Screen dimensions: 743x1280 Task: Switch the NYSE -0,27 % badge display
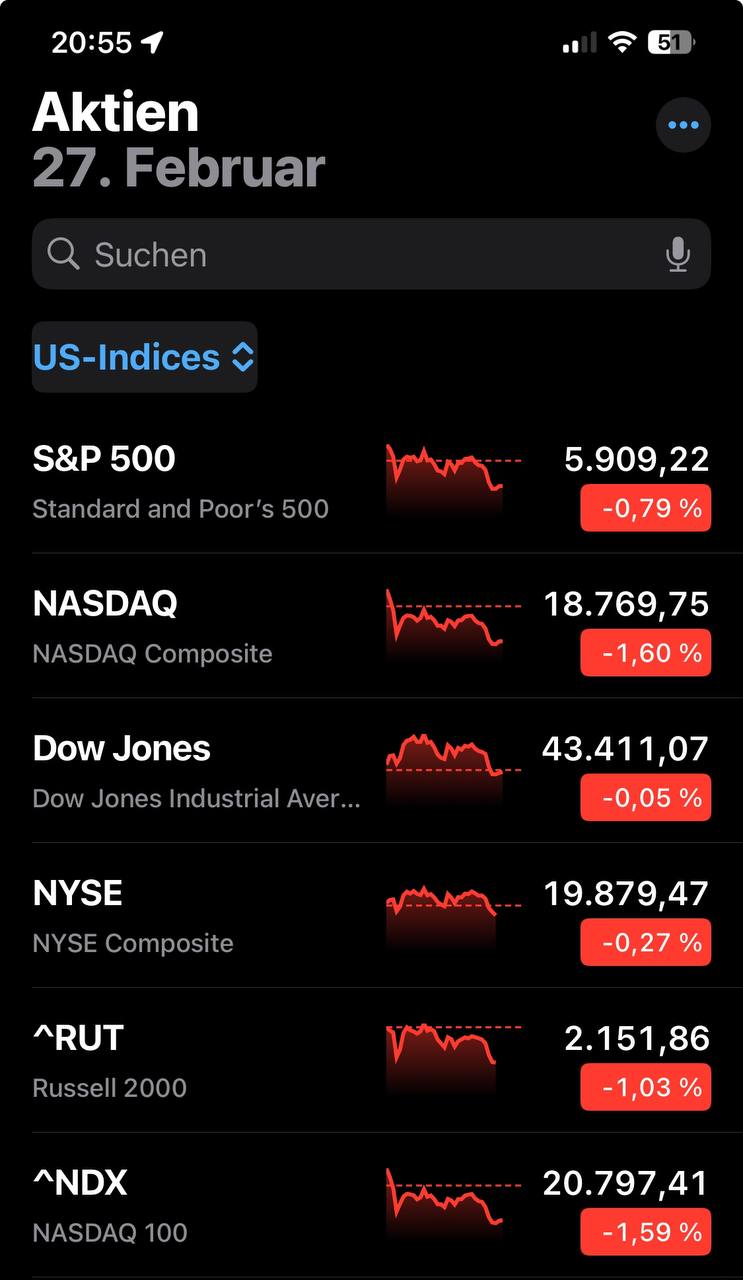point(645,943)
